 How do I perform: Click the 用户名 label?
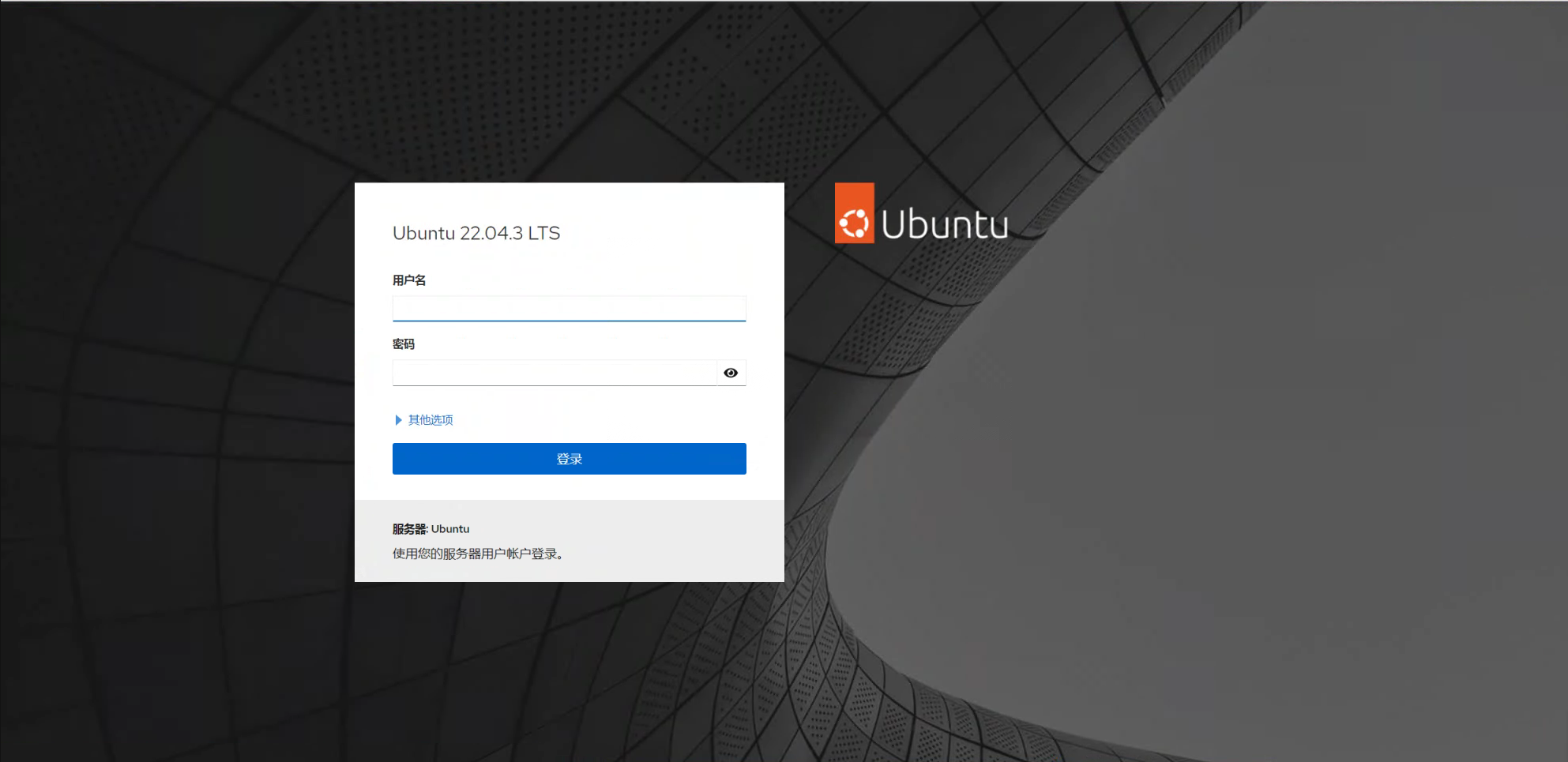coord(409,280)
